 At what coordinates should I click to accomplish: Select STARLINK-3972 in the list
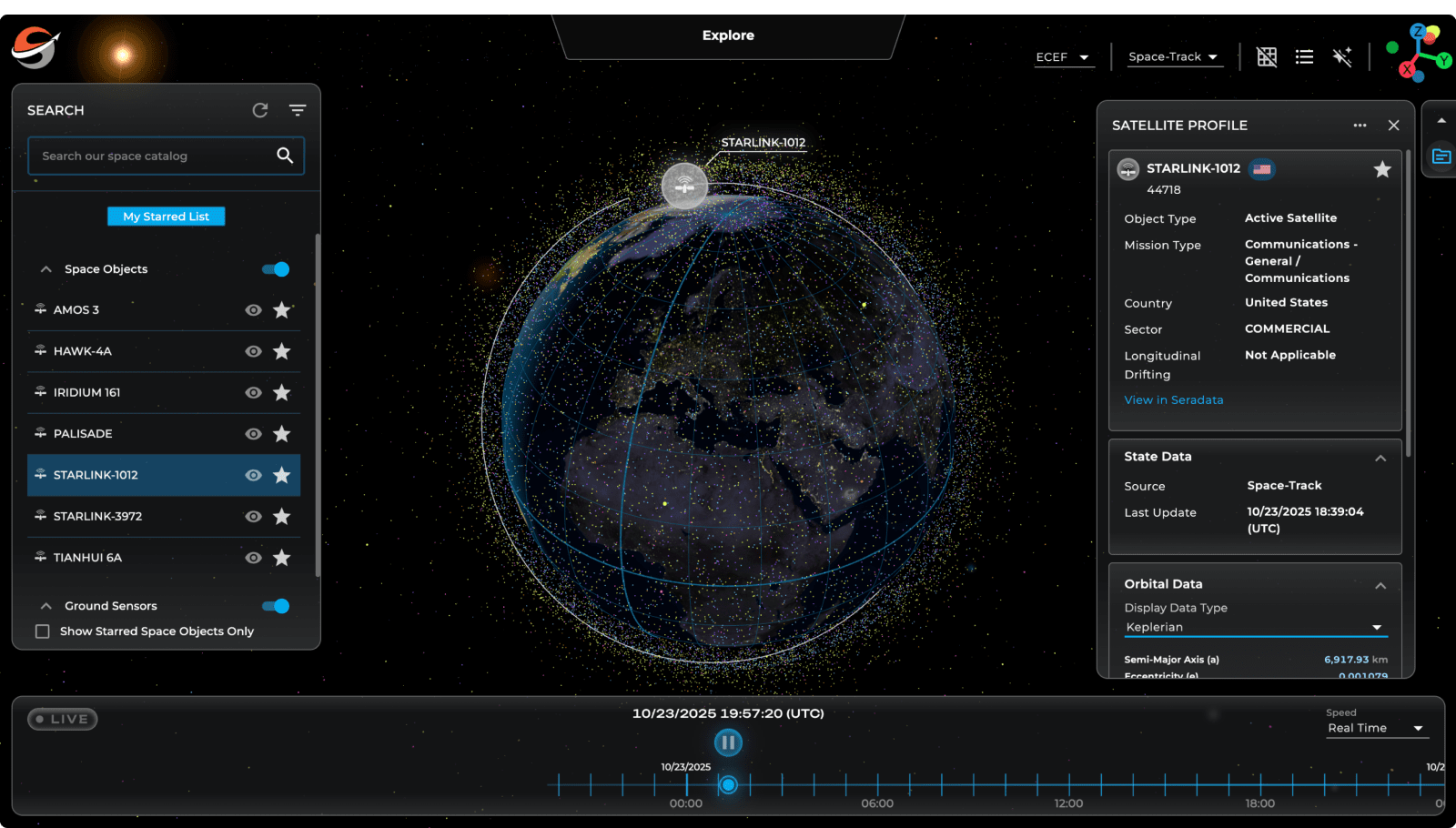(97, 516)
